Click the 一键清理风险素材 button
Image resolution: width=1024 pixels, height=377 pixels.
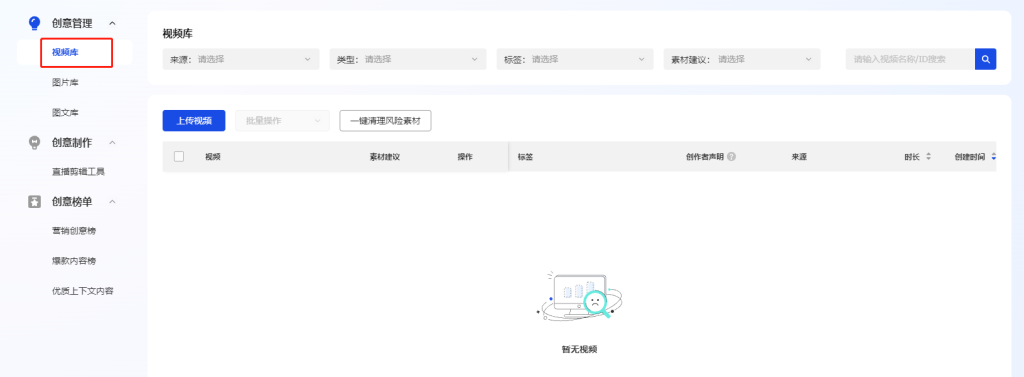click(385, 121)
